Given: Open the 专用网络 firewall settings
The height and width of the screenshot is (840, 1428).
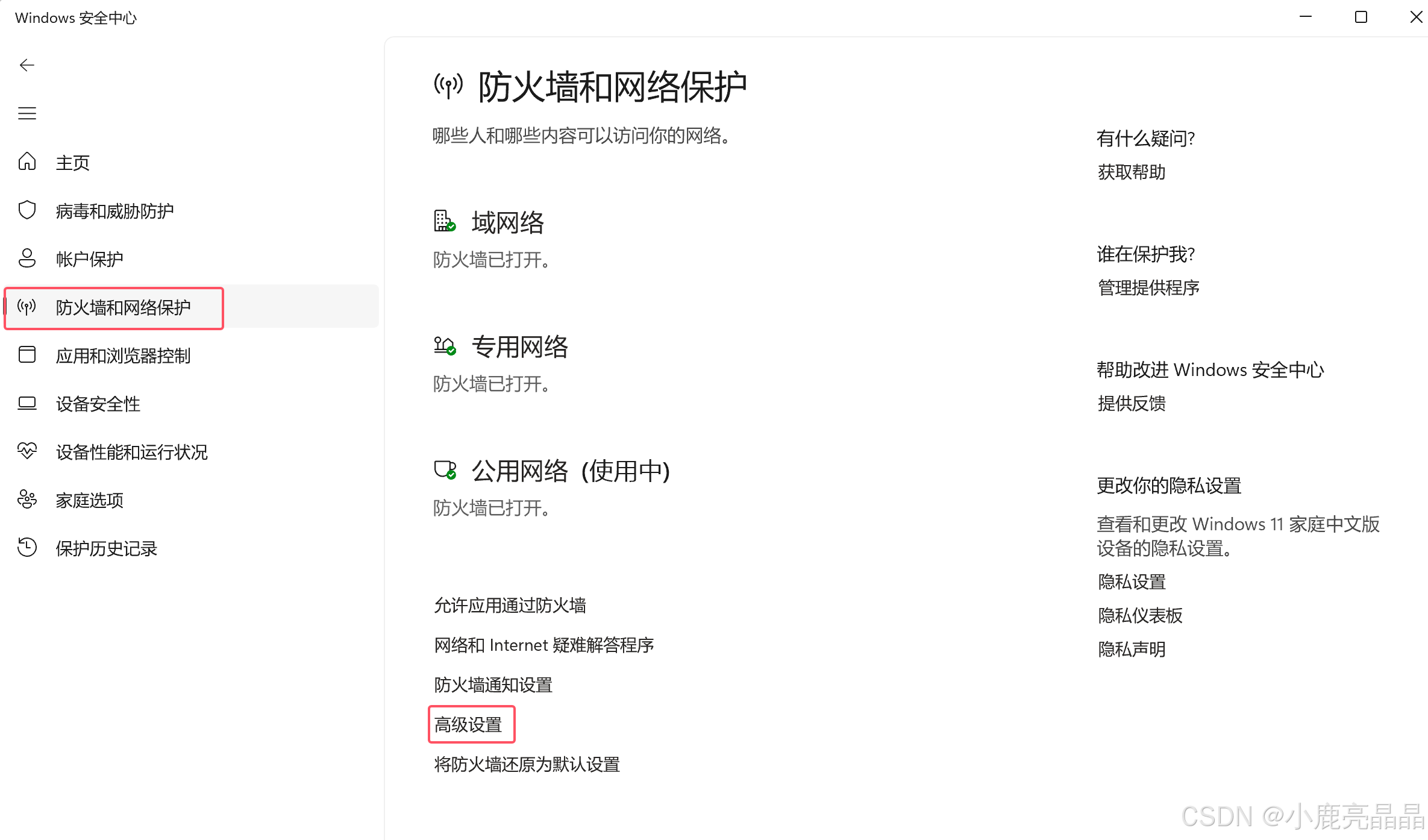Looking at the screenshot, I should 519,347.
